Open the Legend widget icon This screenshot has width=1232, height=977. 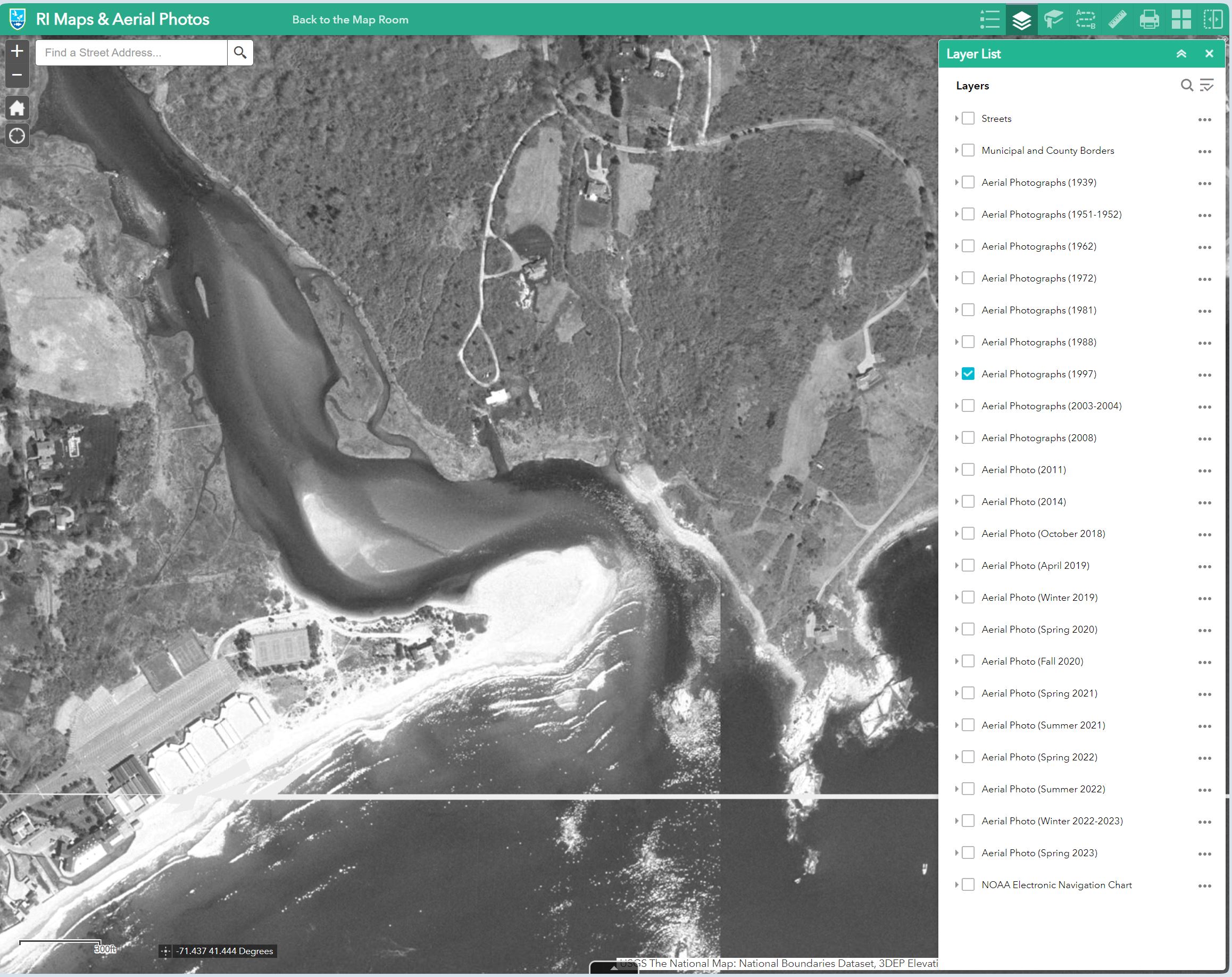pyautogui.click(x=989, y=20)
